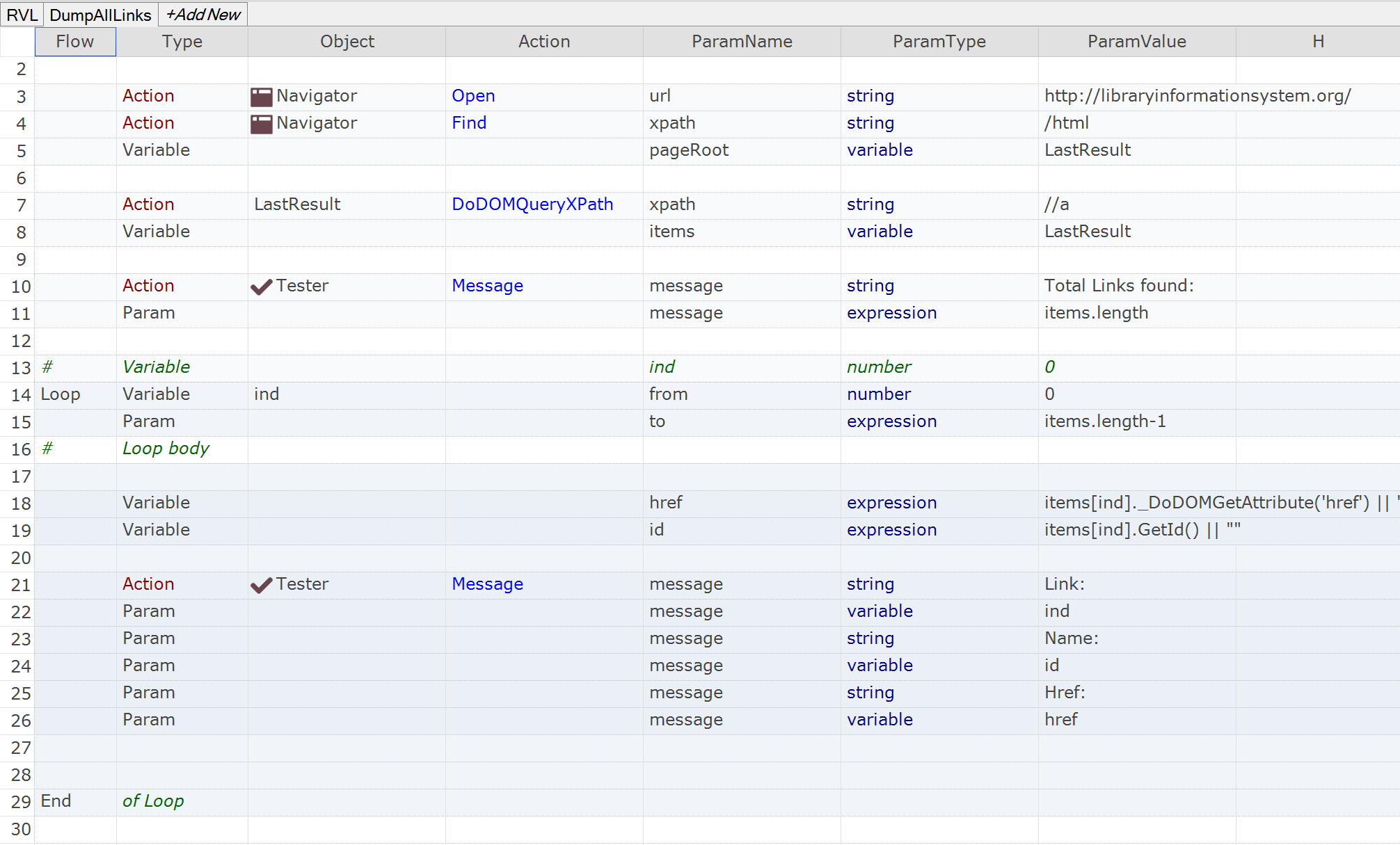Click Navigator icon in row 4

tap(261, 124)
